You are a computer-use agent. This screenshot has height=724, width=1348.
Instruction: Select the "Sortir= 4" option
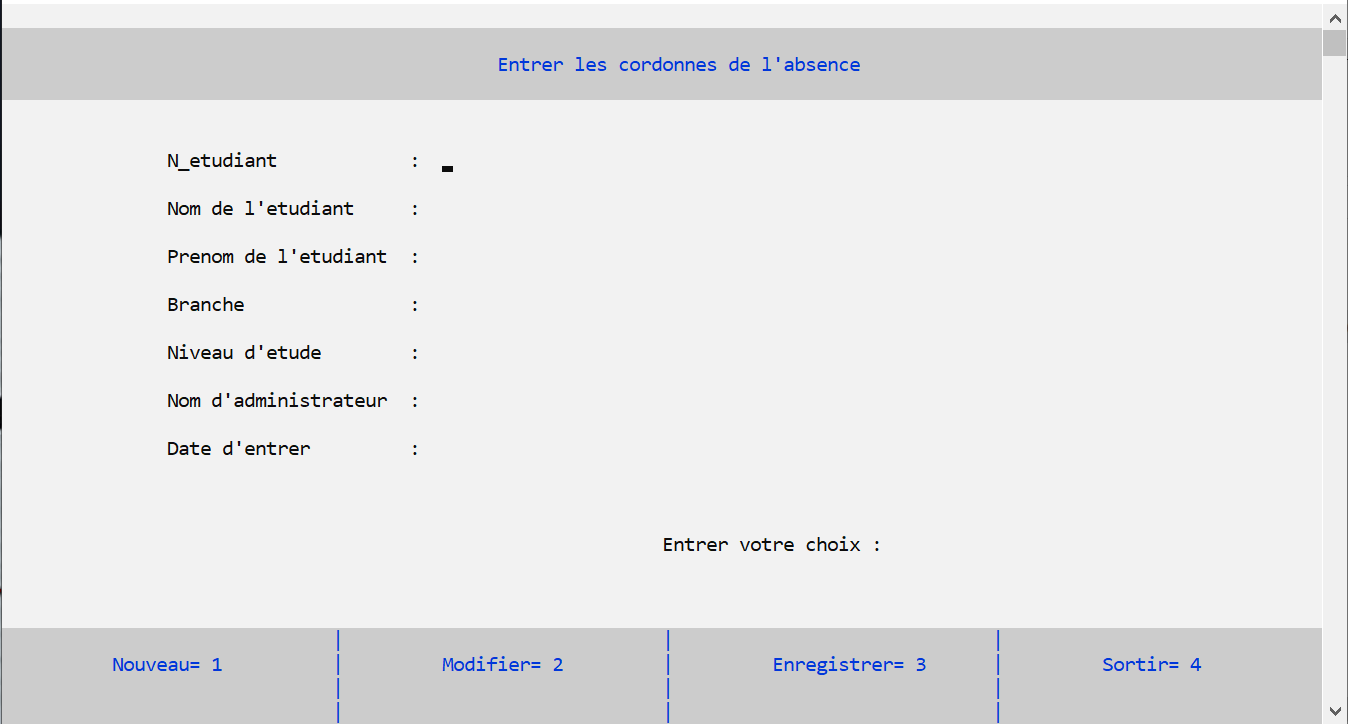[x=1152, y=665]
